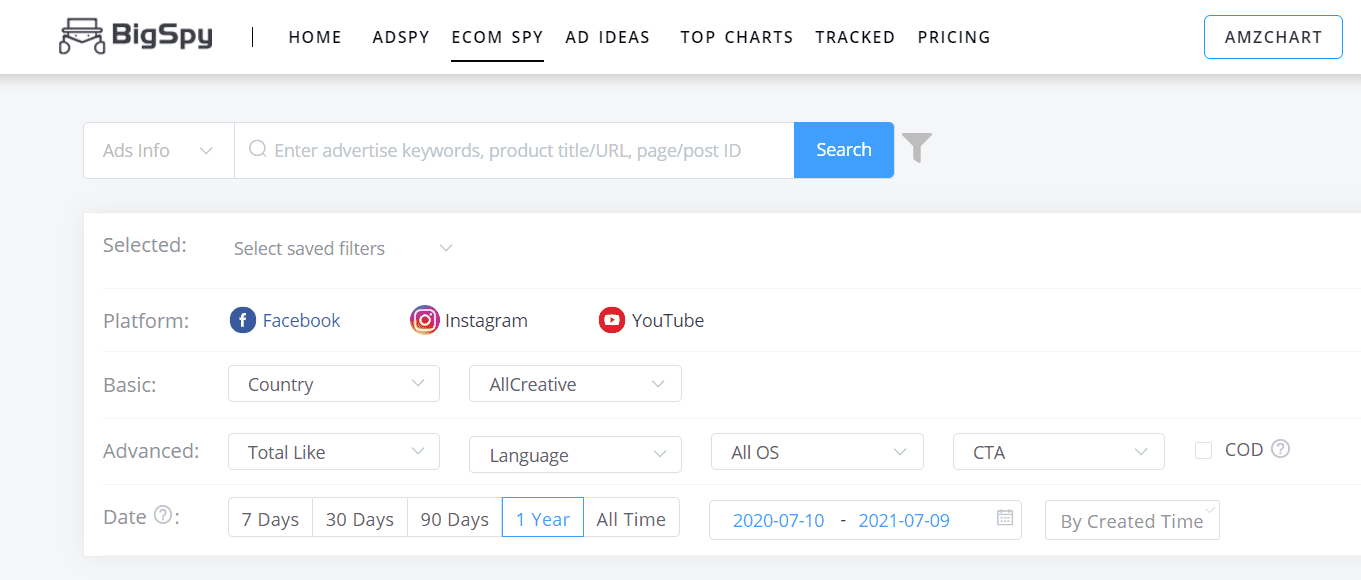The height and width of the screenshot is (580, 1361).
Task: Click the YouTube platform label
Action: click(x=668, y=320)
